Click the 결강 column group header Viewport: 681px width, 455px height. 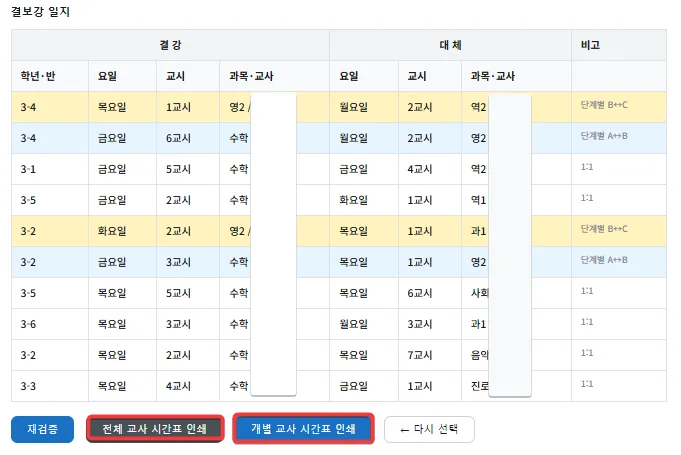pyautogui.click(x=170, y=45)
